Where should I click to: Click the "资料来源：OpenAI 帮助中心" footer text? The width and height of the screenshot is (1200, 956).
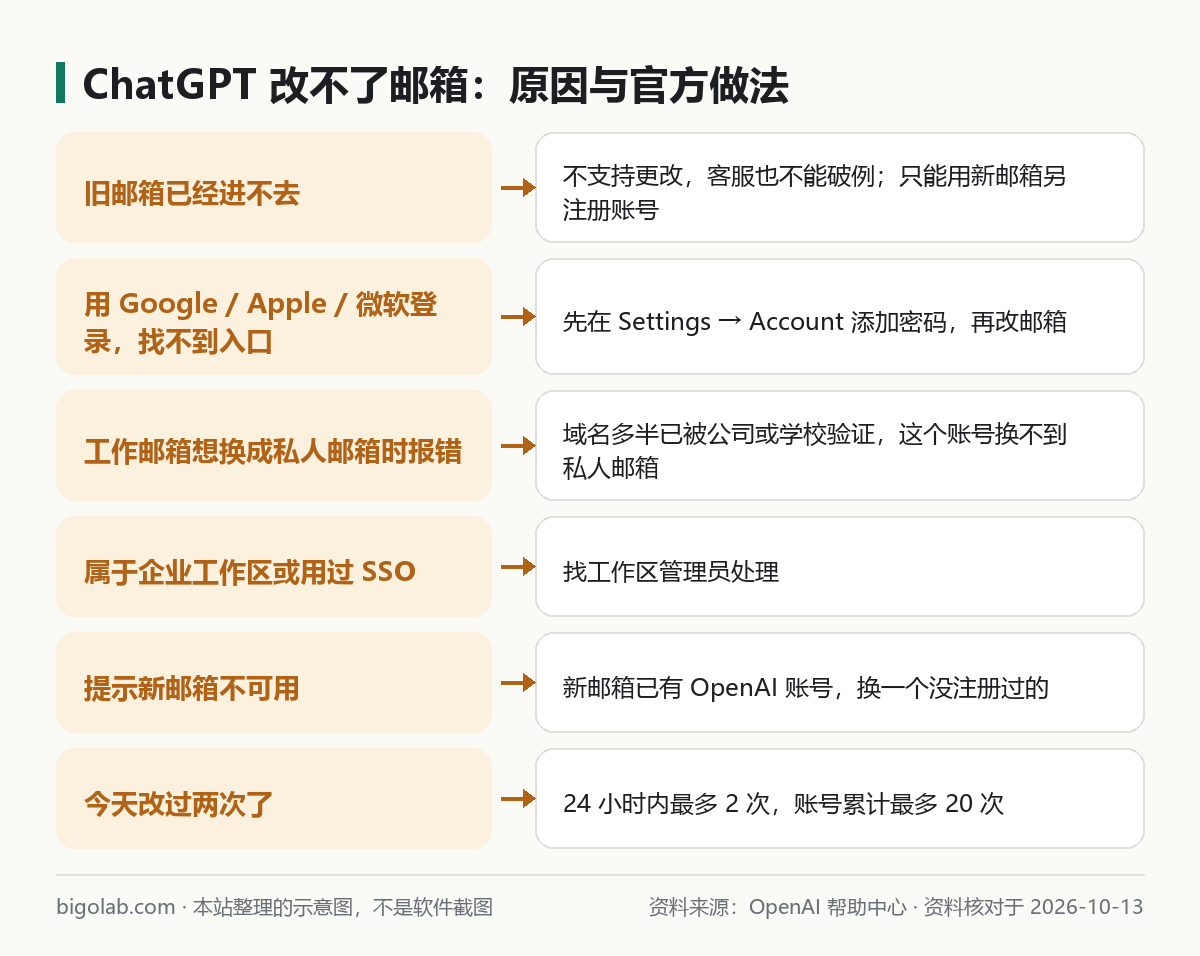777,907
